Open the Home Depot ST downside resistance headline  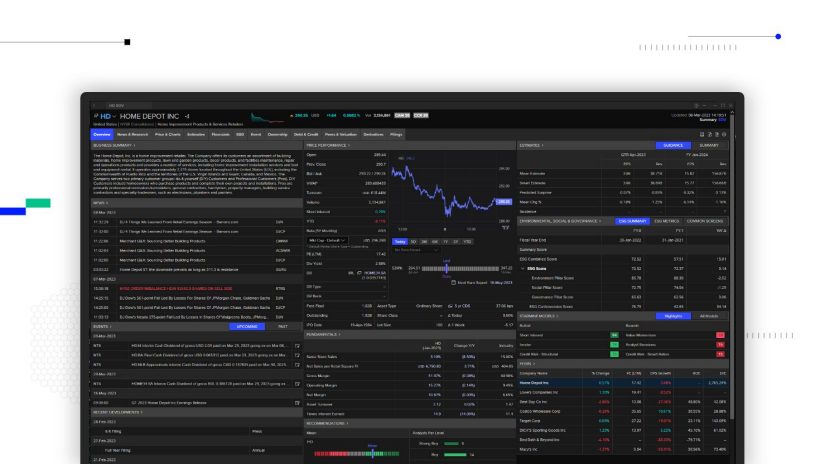click(x=179, y=270)
